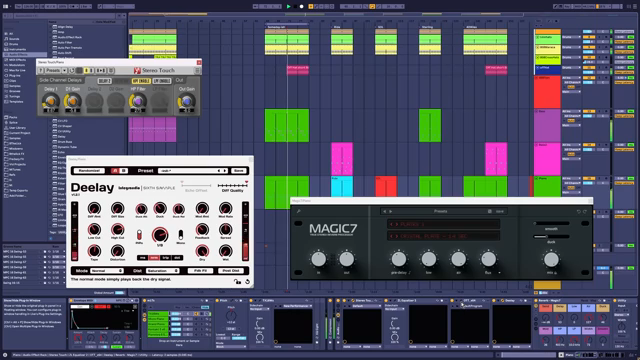Go to next Deelay preset arrow

(x=224, y=171)
